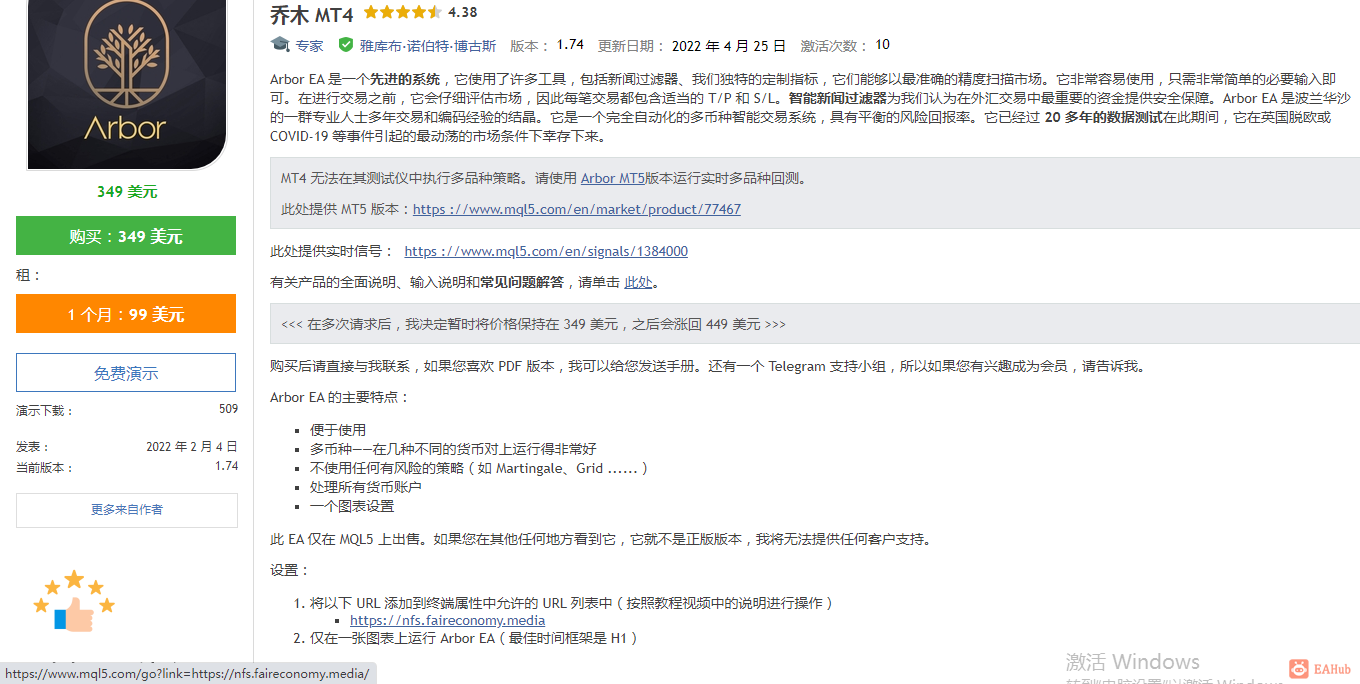Open the 专家 category link
Image resolution: width=1360 pixels, height=684 pixels.
coord(309,46)
